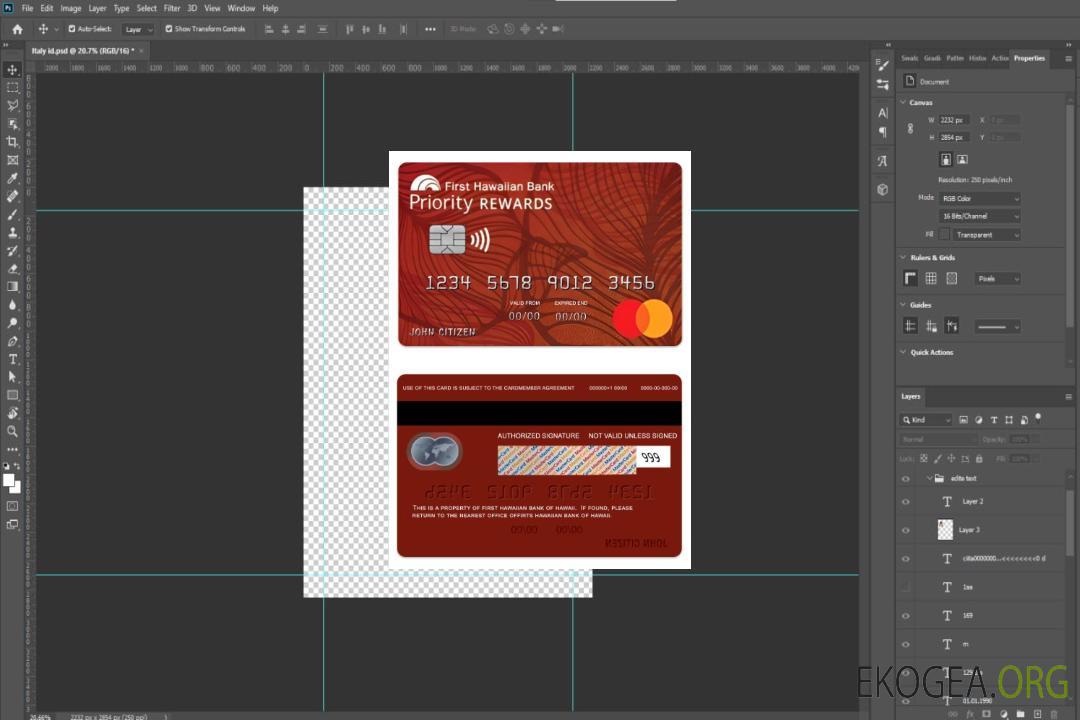Viewport: 1080px width, 720px height.
Task: Select the History Brush tool
Action: 12,251
